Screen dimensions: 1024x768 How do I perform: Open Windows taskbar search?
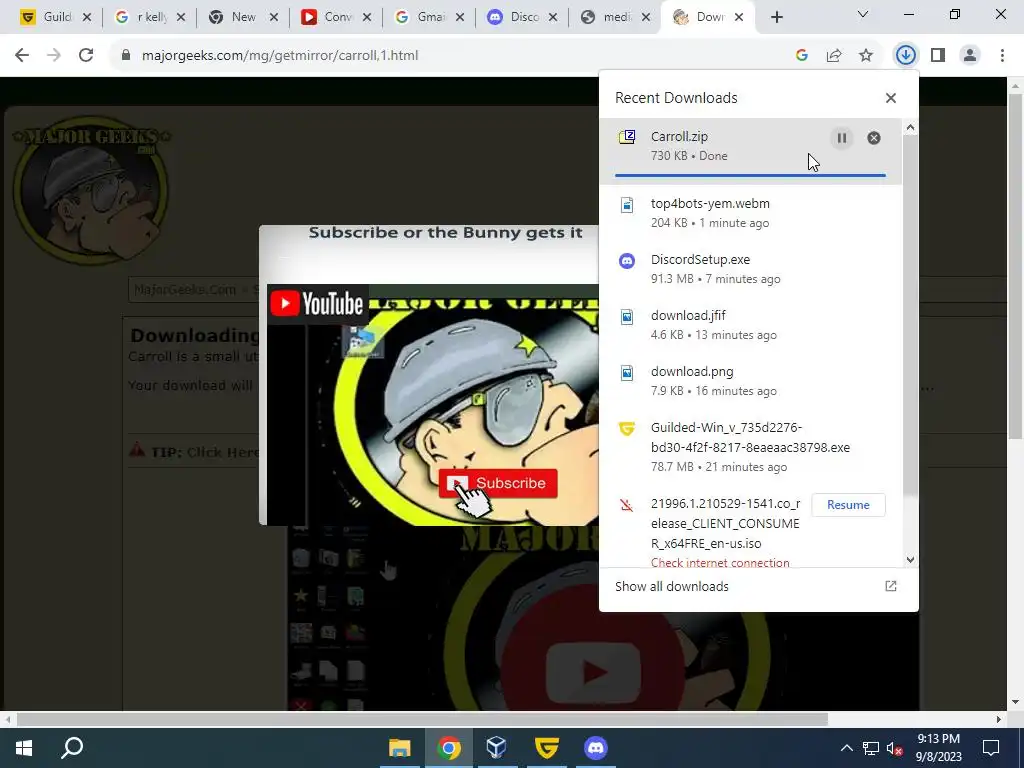(72, 748)
